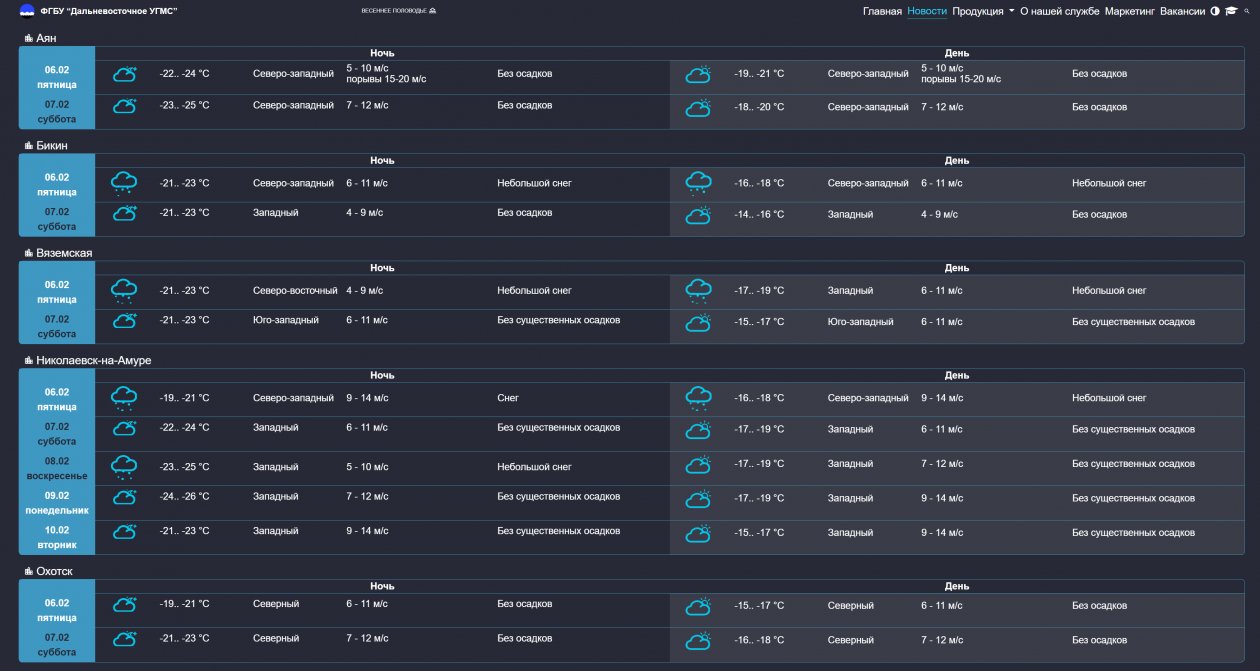Open the О нашей службе page
Image resolution: width=1260 pixels, height=671 pixels.
pos(1059,11)
